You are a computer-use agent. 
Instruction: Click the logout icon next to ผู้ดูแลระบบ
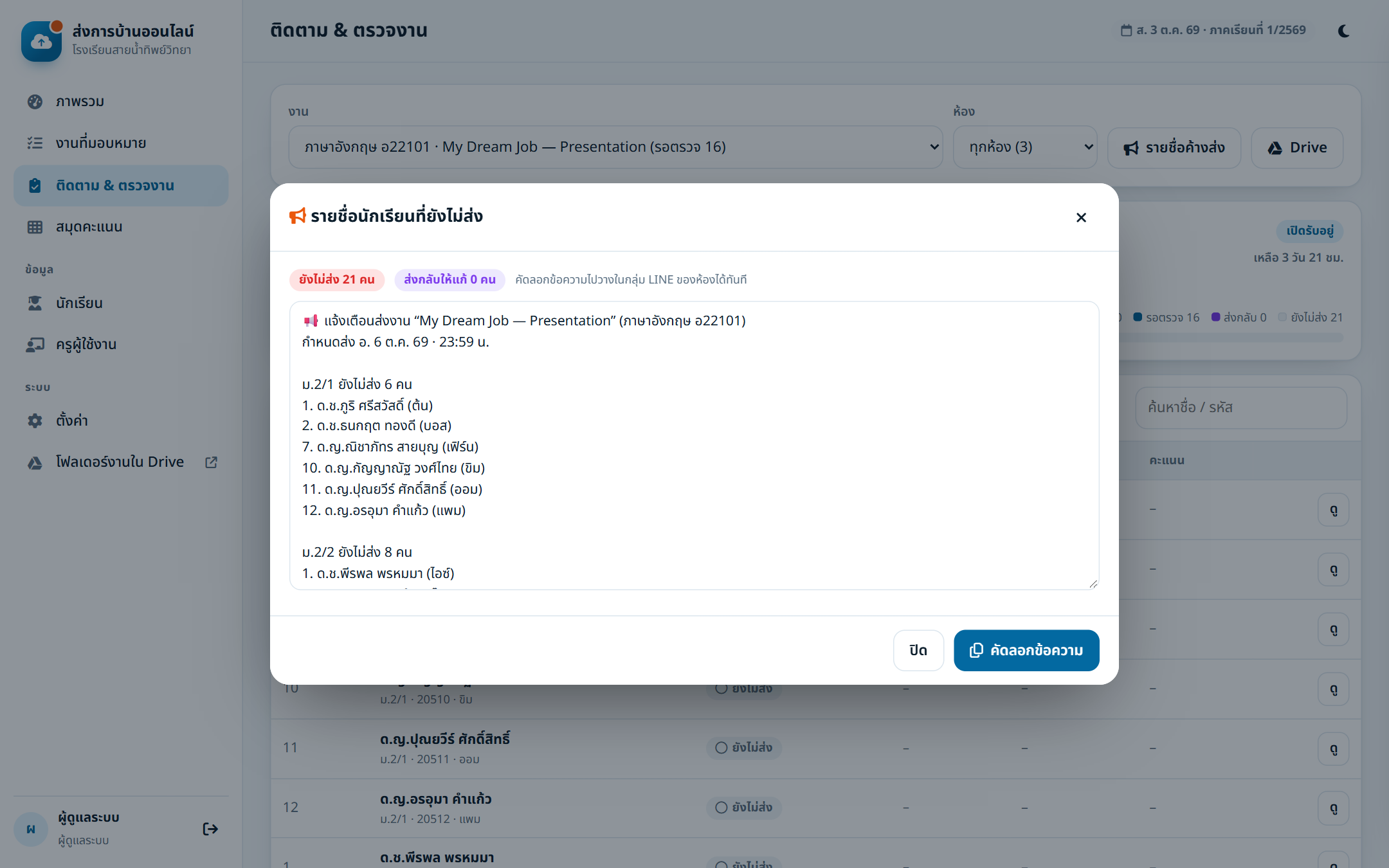pos(210,829)
